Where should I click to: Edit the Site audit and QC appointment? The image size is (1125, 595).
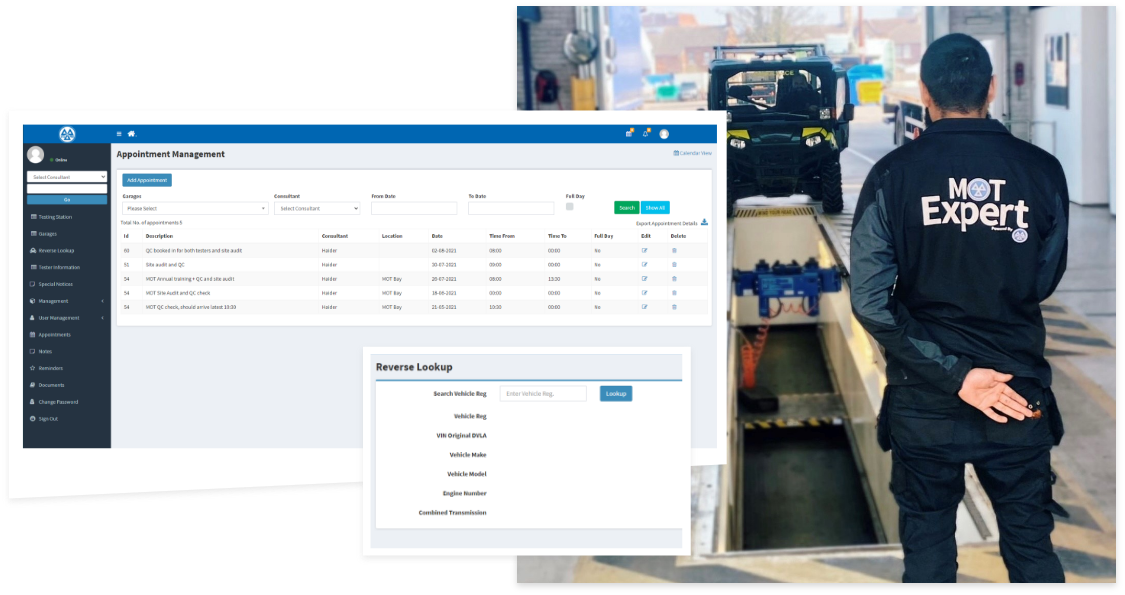click(x=644, y=265)
